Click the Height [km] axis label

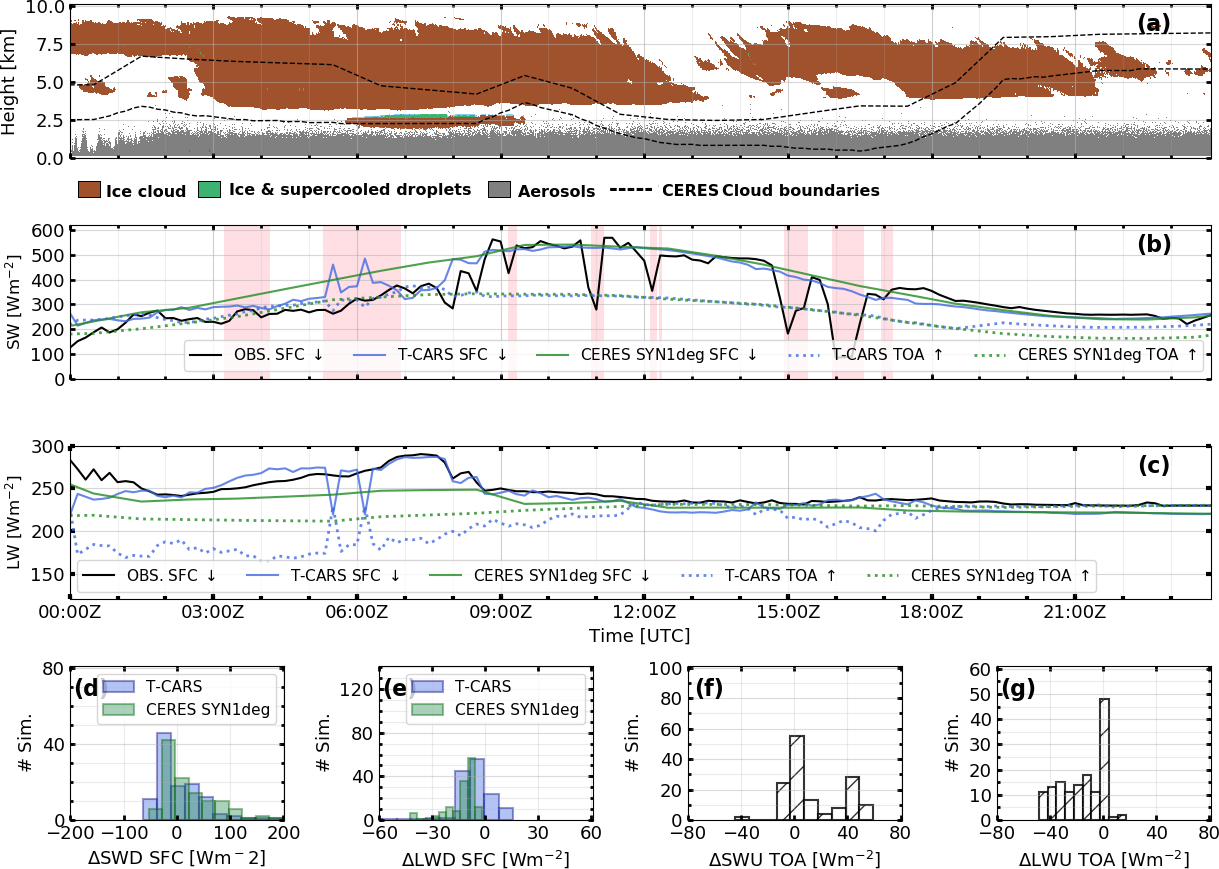(12, 82)
